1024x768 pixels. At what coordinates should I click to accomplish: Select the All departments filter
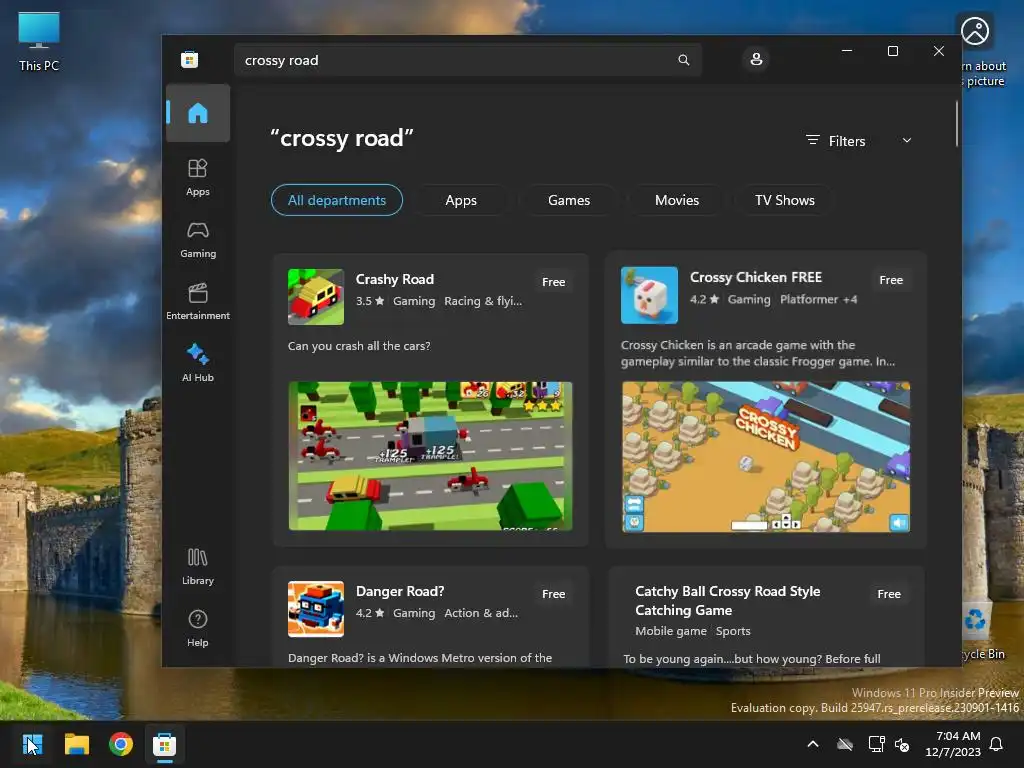click(x=337, y=200)
